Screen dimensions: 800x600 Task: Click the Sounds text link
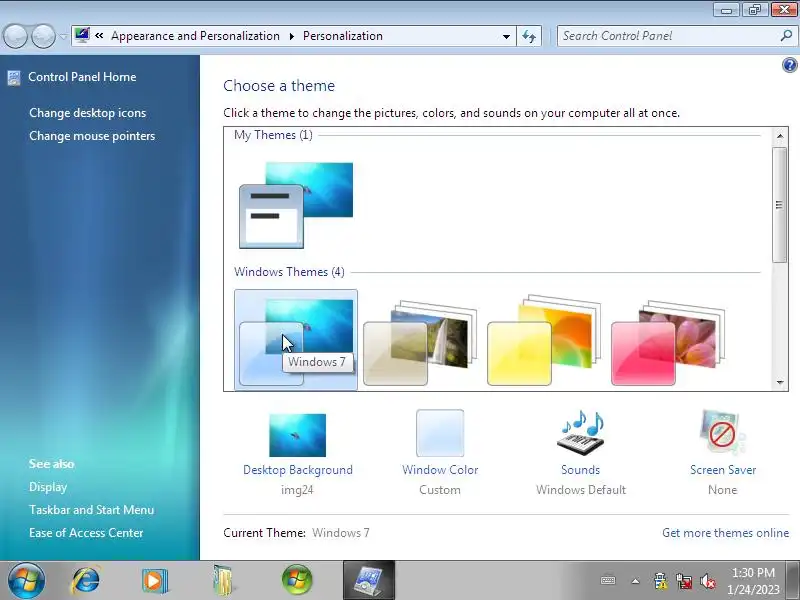click(581, 470)
